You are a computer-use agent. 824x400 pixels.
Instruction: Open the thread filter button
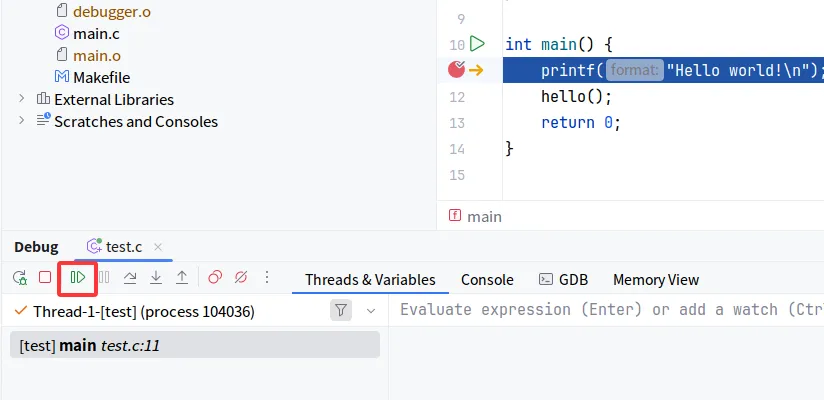(341, 311)
